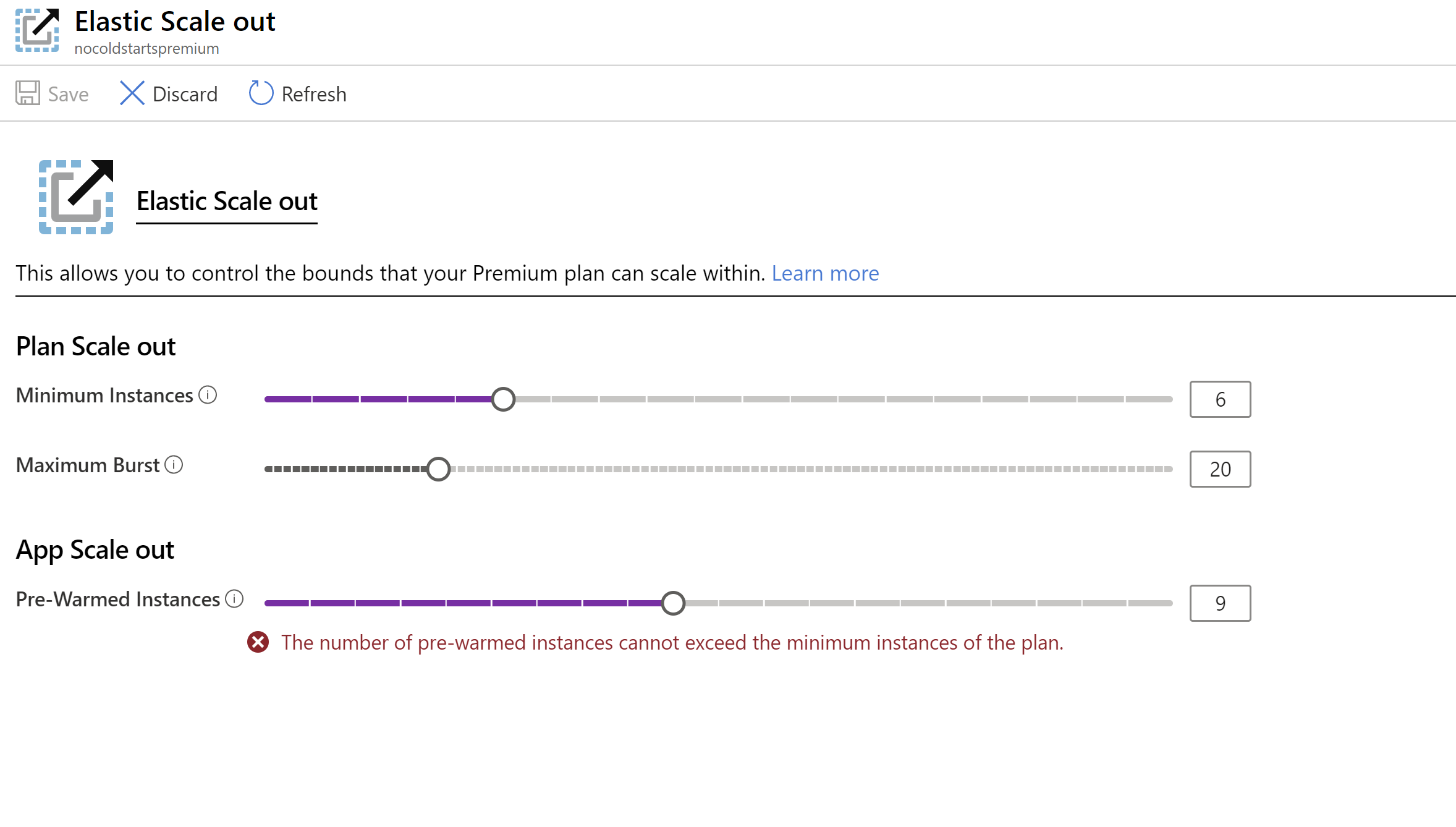Click the Pre-Warmed Instances slider handle
Viewport: 1456px width, 827px height.
tap(673, 603)
